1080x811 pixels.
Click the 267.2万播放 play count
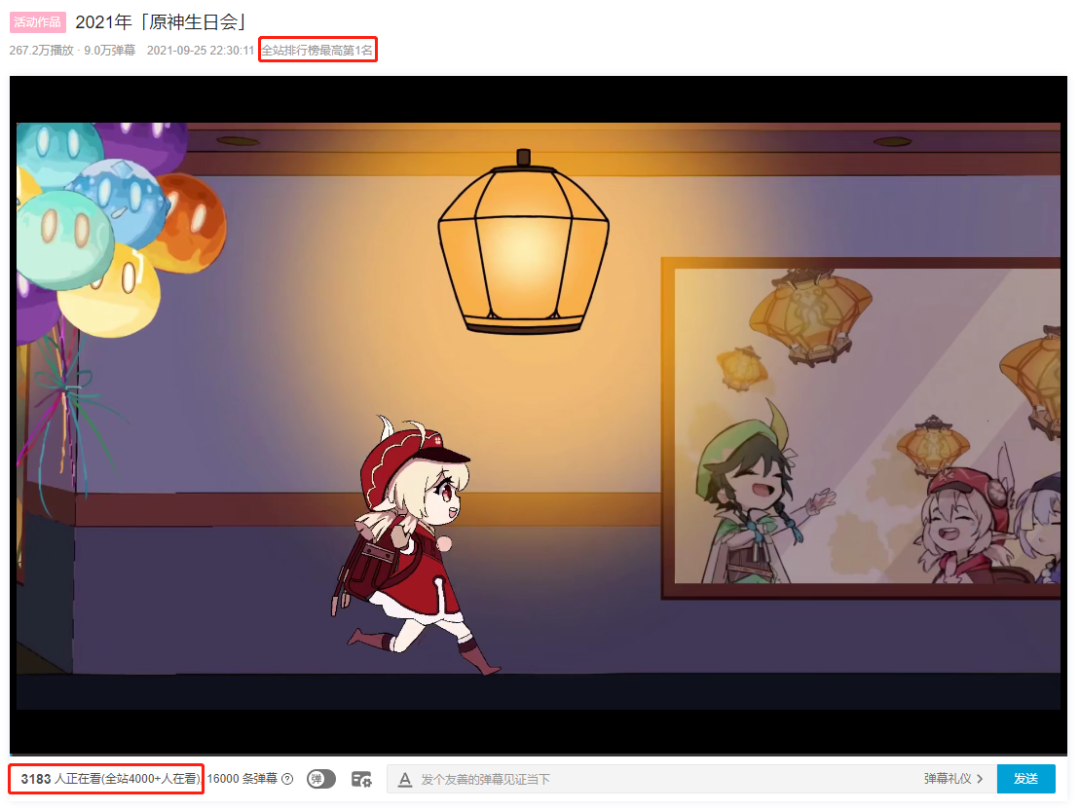pyautogui.click(x=41, y=50)
